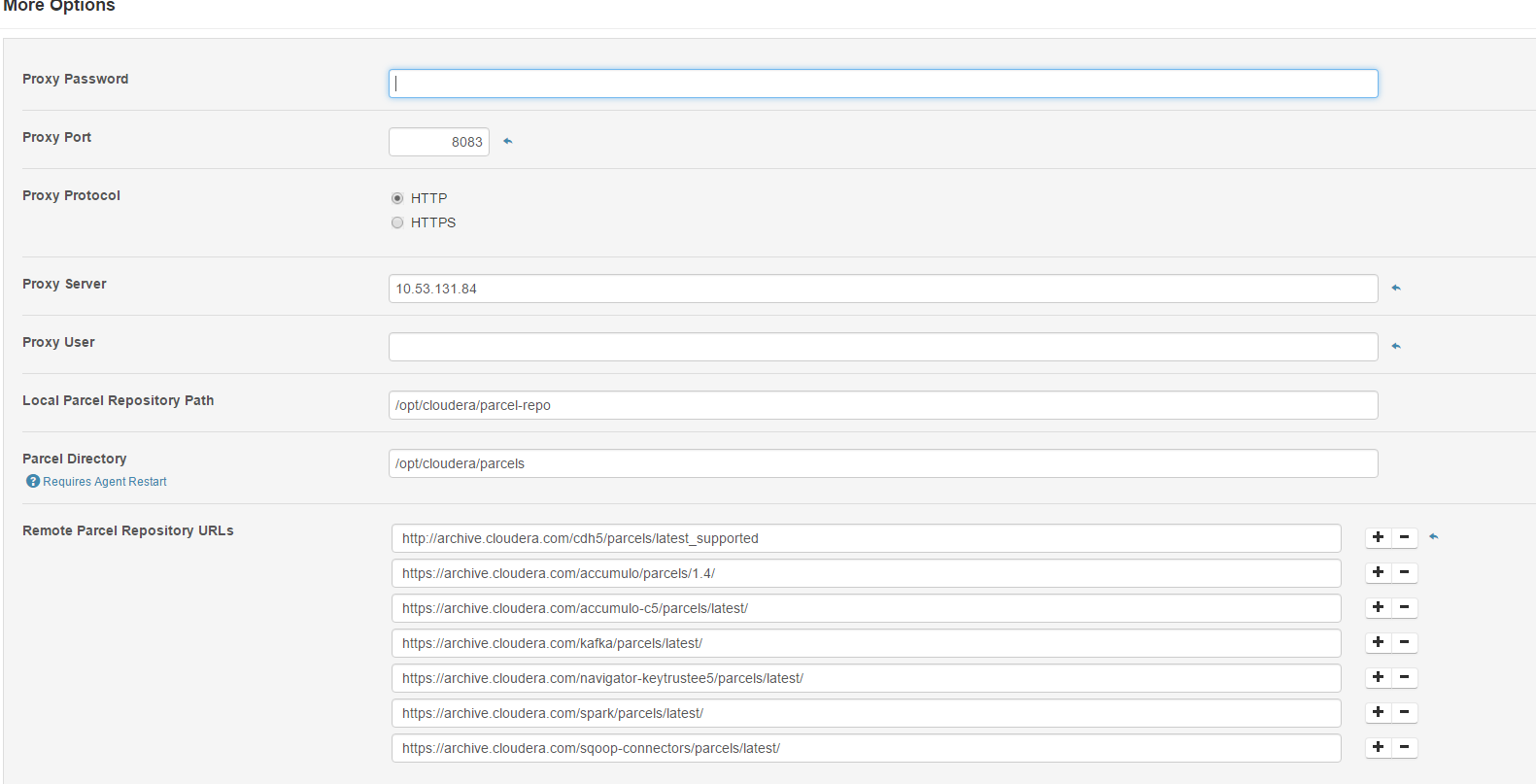Viewport: 1536px width, 784px height.
Task: Add URL after sqoop-connectors row
Action: pyautogui.click(x=1378, y=747)
